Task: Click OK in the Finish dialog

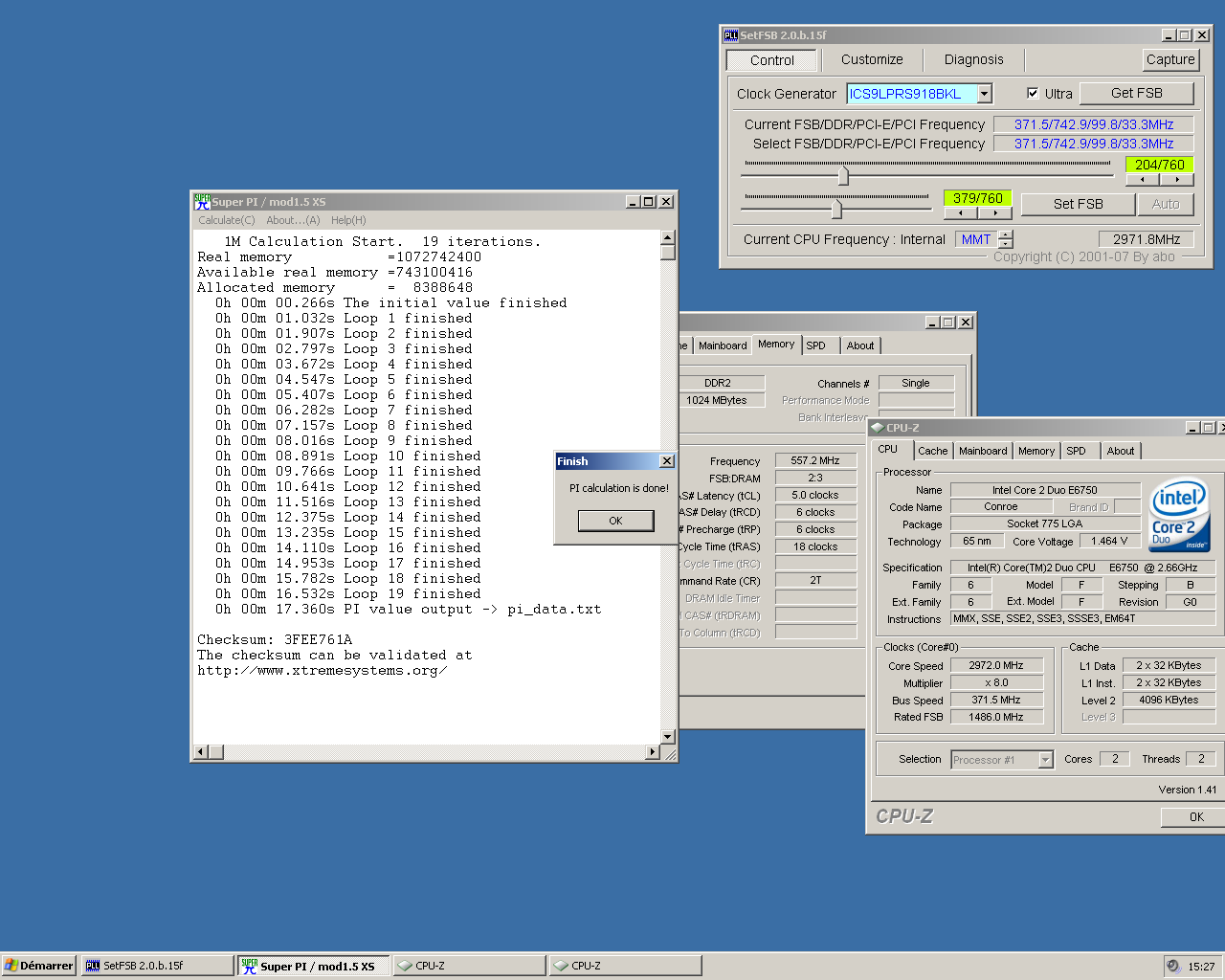Action: pos(615,521)
